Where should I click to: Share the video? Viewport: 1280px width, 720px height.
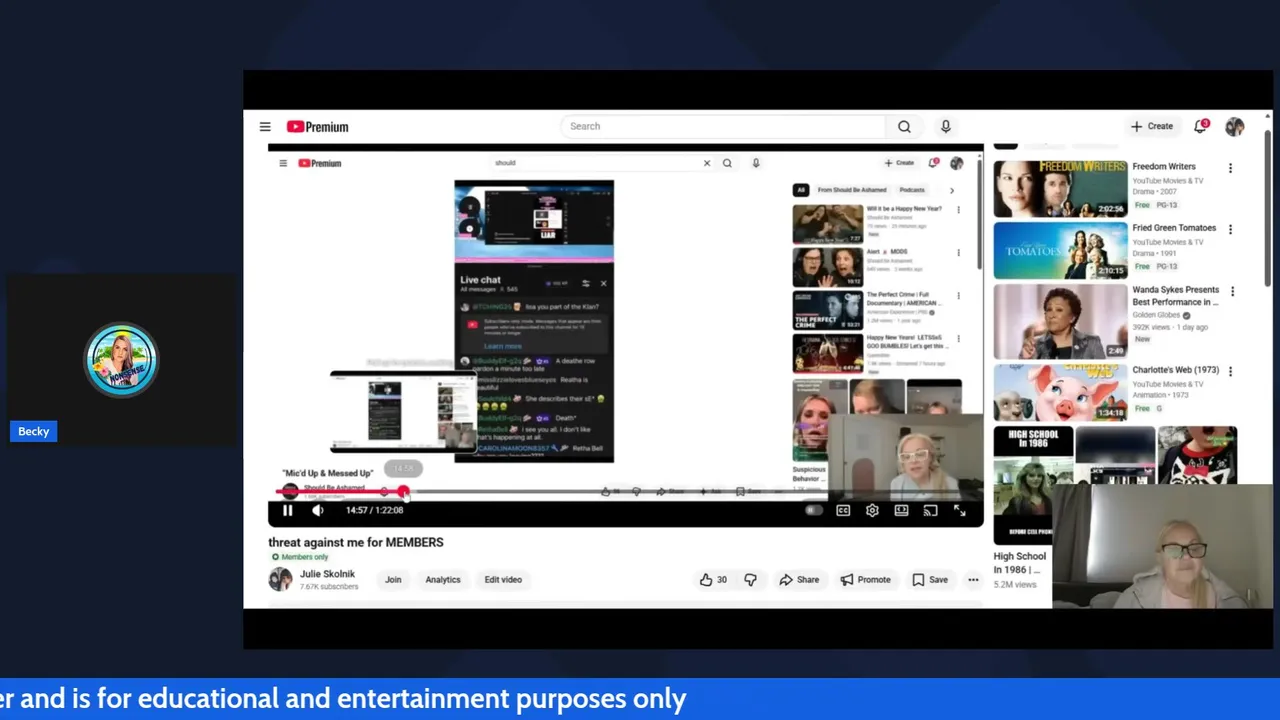(799, 579)
